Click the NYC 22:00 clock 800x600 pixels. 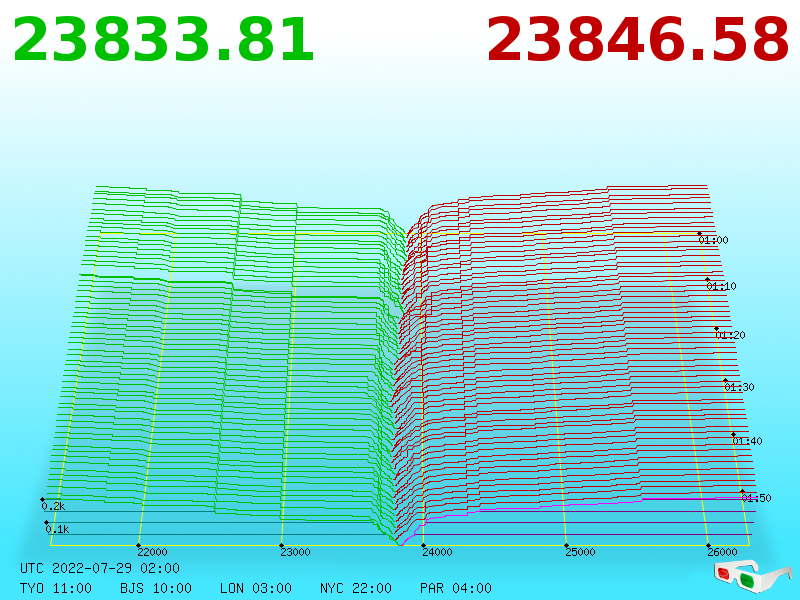[356, 588]
